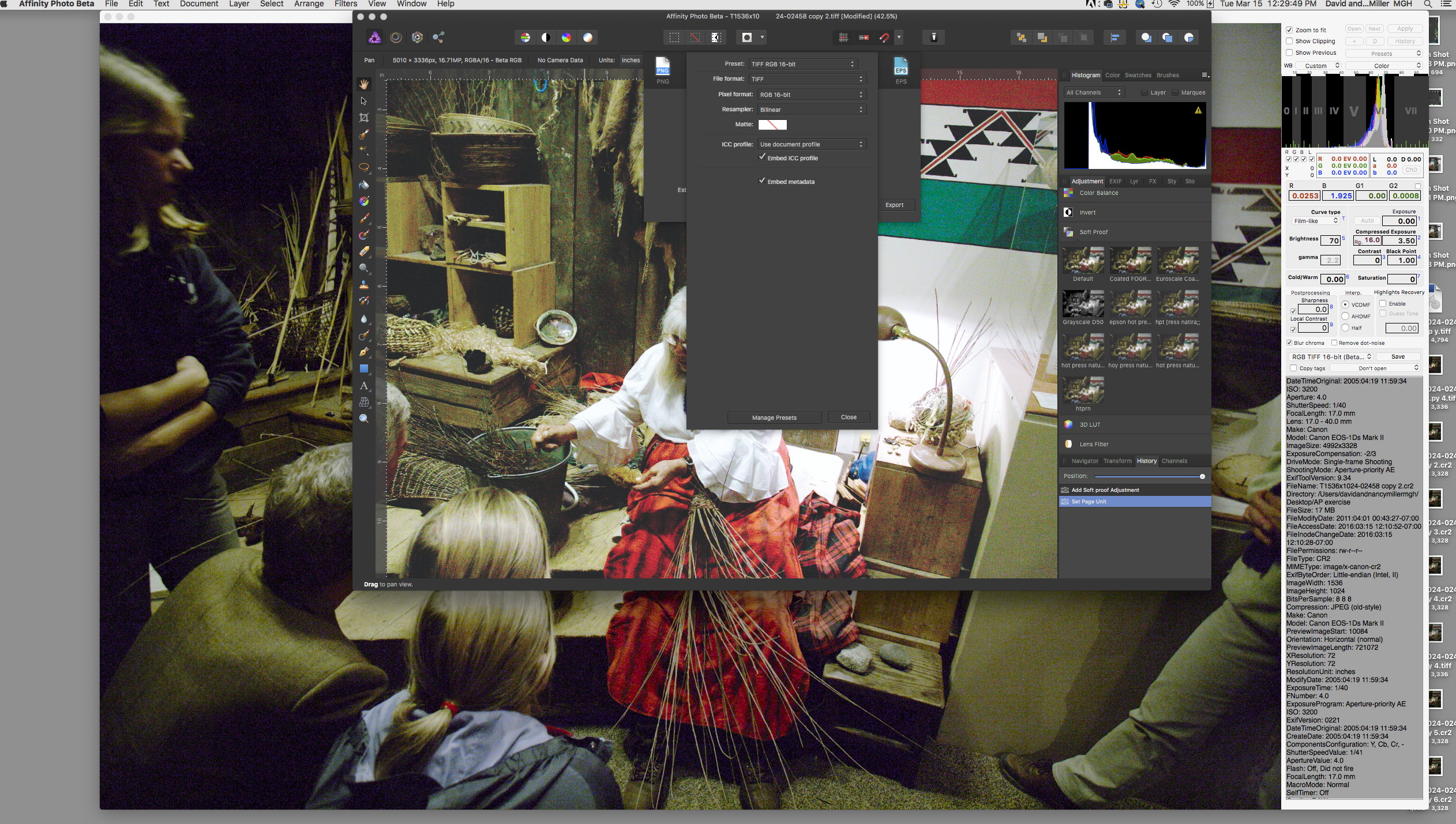Select the Crop tool
Screen dimensions: 1456x824
[x=364, y=118]
